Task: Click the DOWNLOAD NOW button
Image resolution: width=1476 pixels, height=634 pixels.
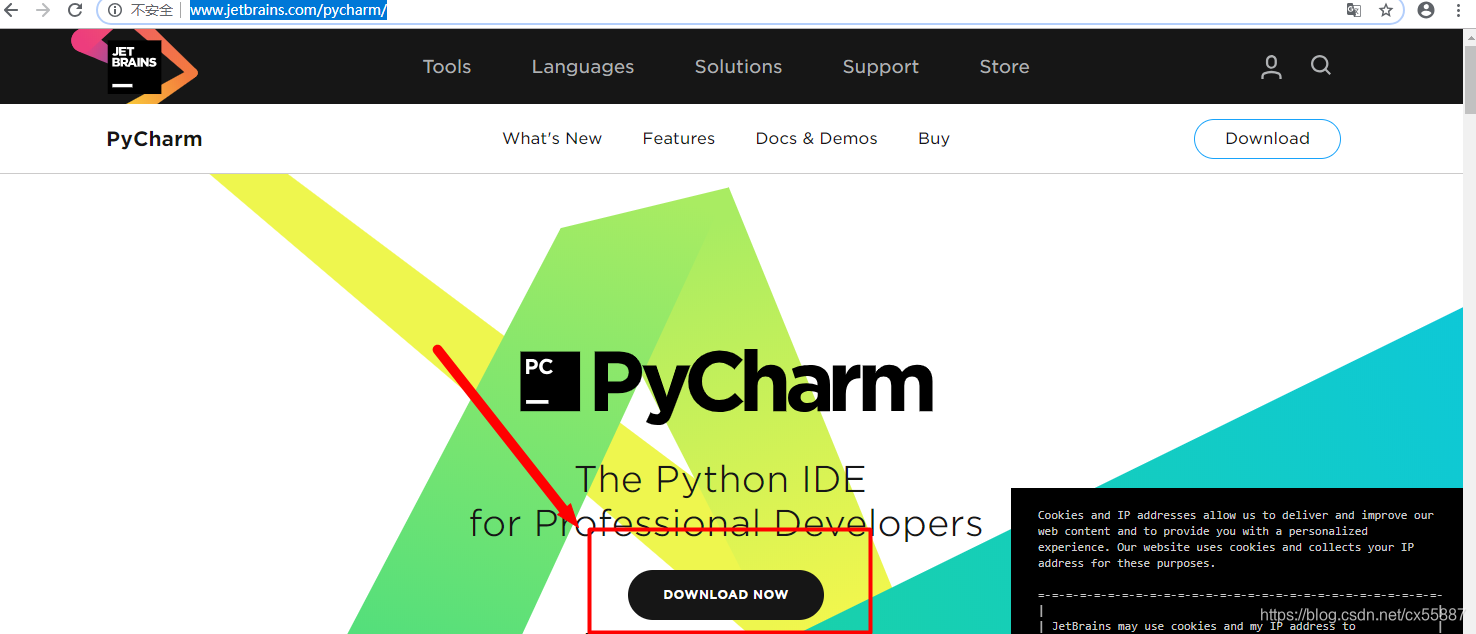Action: (726, 595)
